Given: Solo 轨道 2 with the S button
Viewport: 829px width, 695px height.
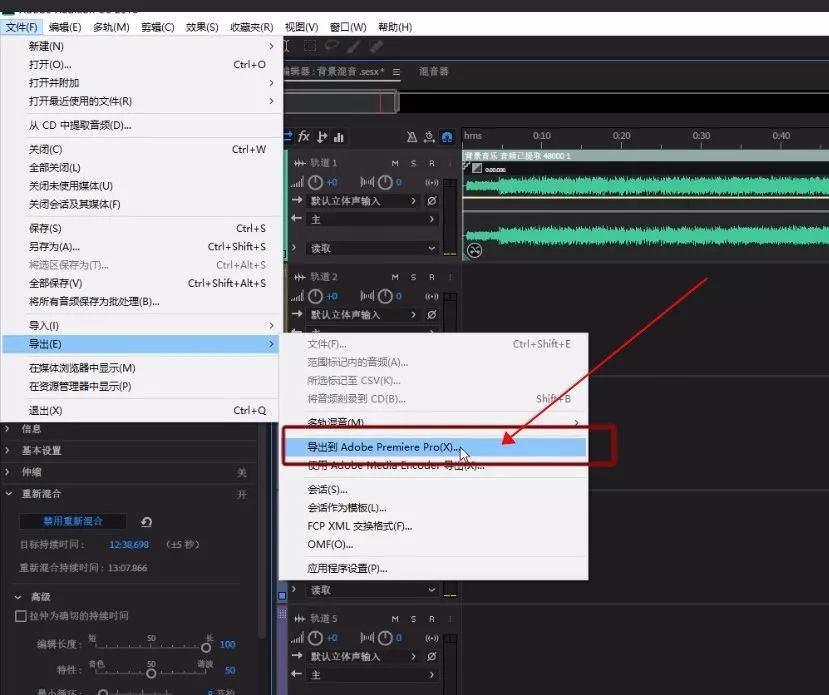Looking at the screenshot, I should click(x=413, y=277).
